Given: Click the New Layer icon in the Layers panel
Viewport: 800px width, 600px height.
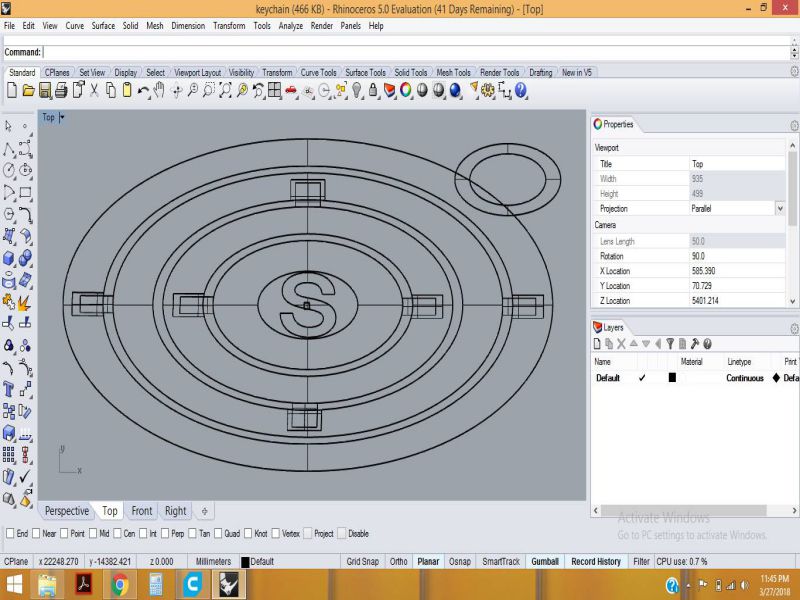Looking at the screenshot, I should point(598,343).
